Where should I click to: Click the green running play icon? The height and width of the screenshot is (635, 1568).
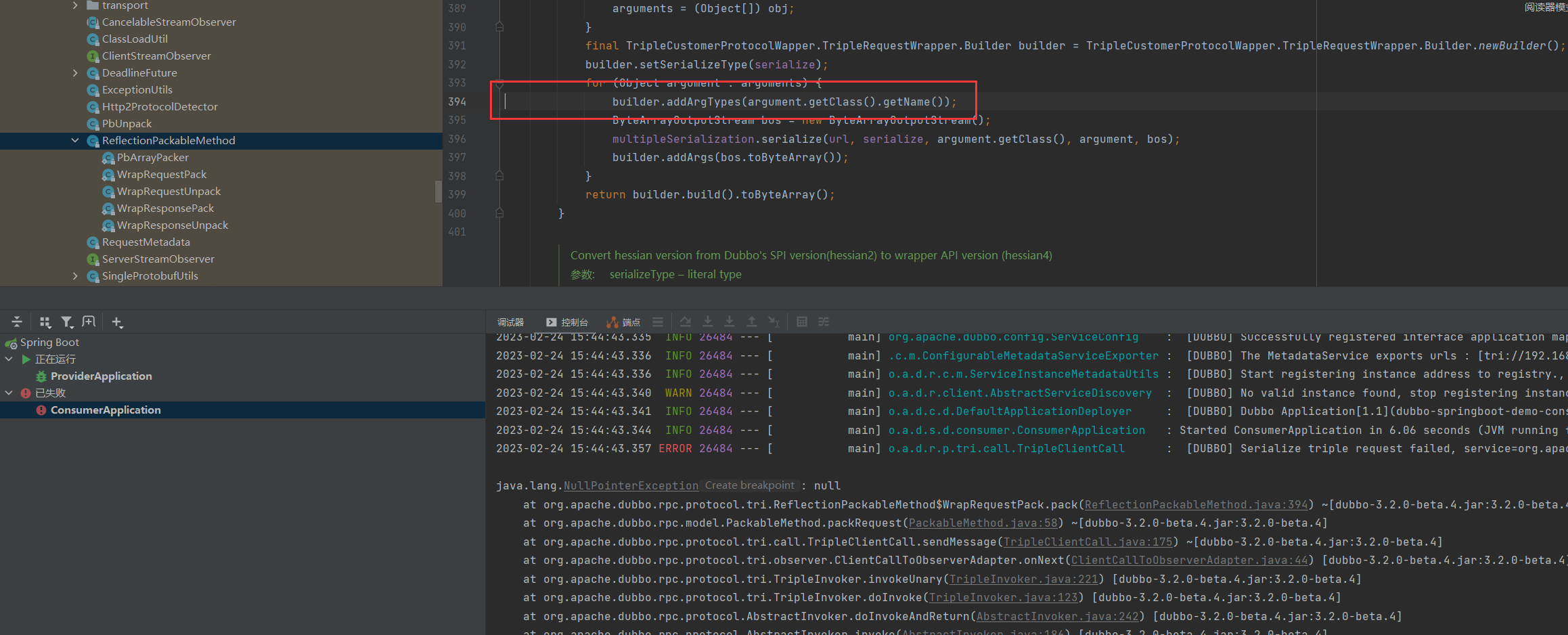coord(26,359)
